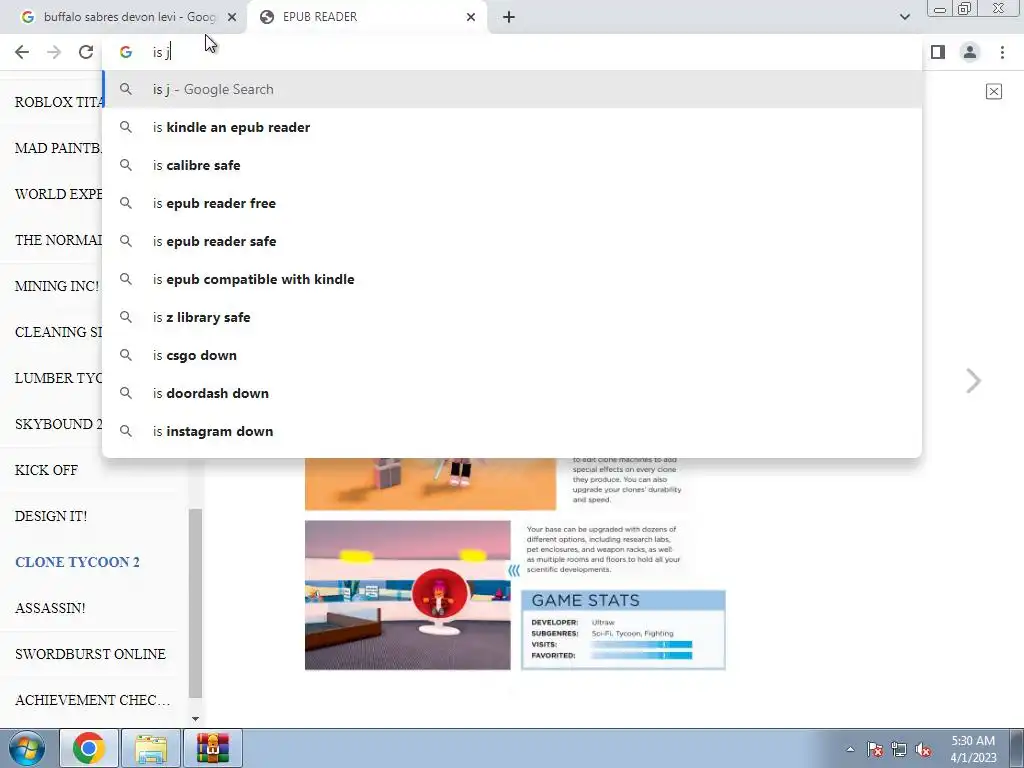Click the GAME STATS heading
The height and width of the screenshot is (768, 1024).
[585, 600]
